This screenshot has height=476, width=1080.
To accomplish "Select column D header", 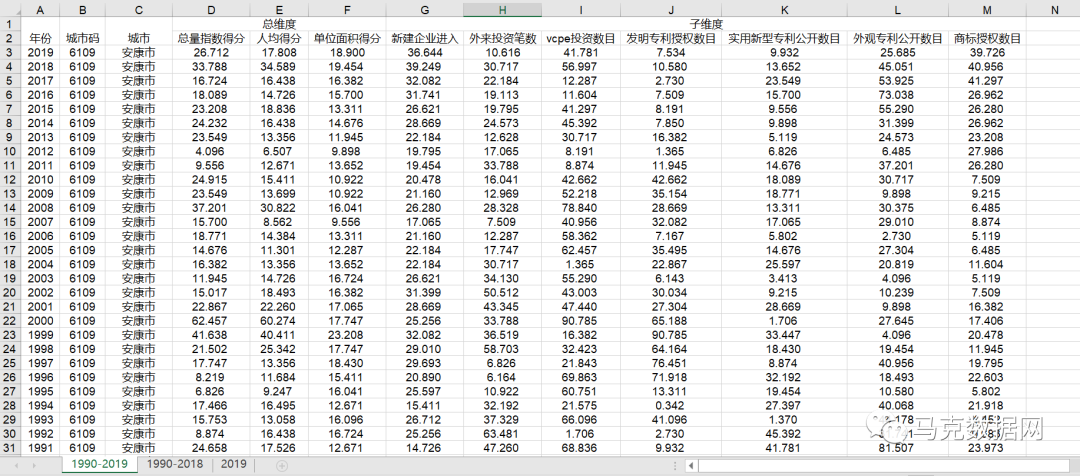I will coord(211,10).
